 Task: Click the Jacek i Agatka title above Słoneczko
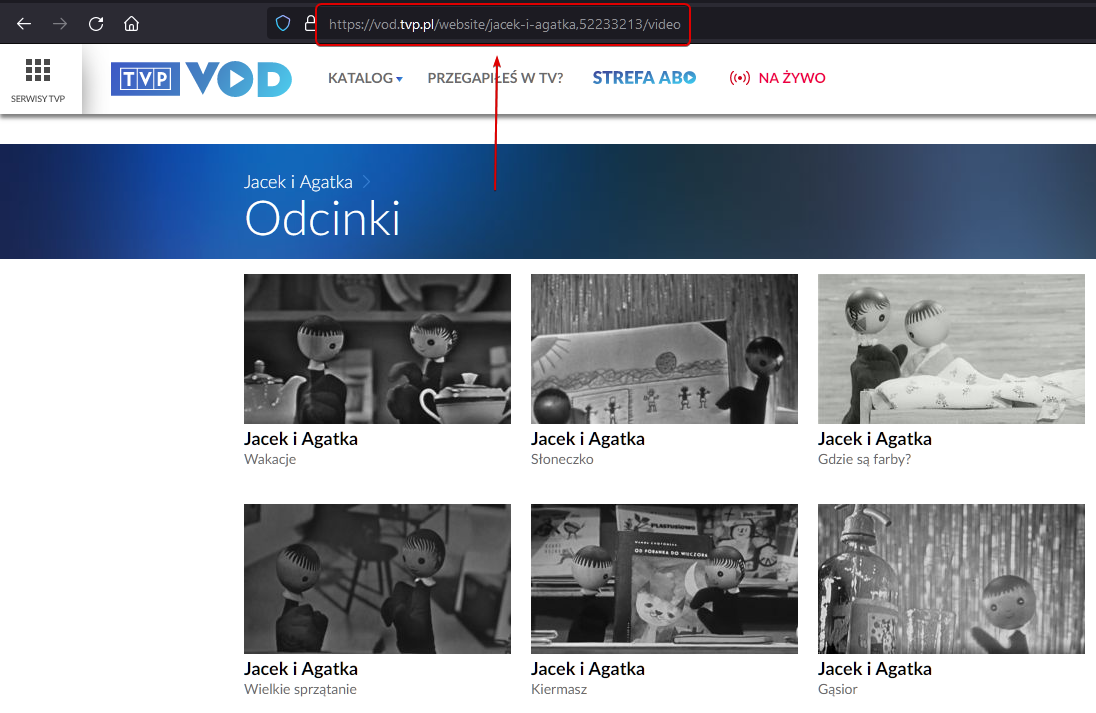point(588,439)
